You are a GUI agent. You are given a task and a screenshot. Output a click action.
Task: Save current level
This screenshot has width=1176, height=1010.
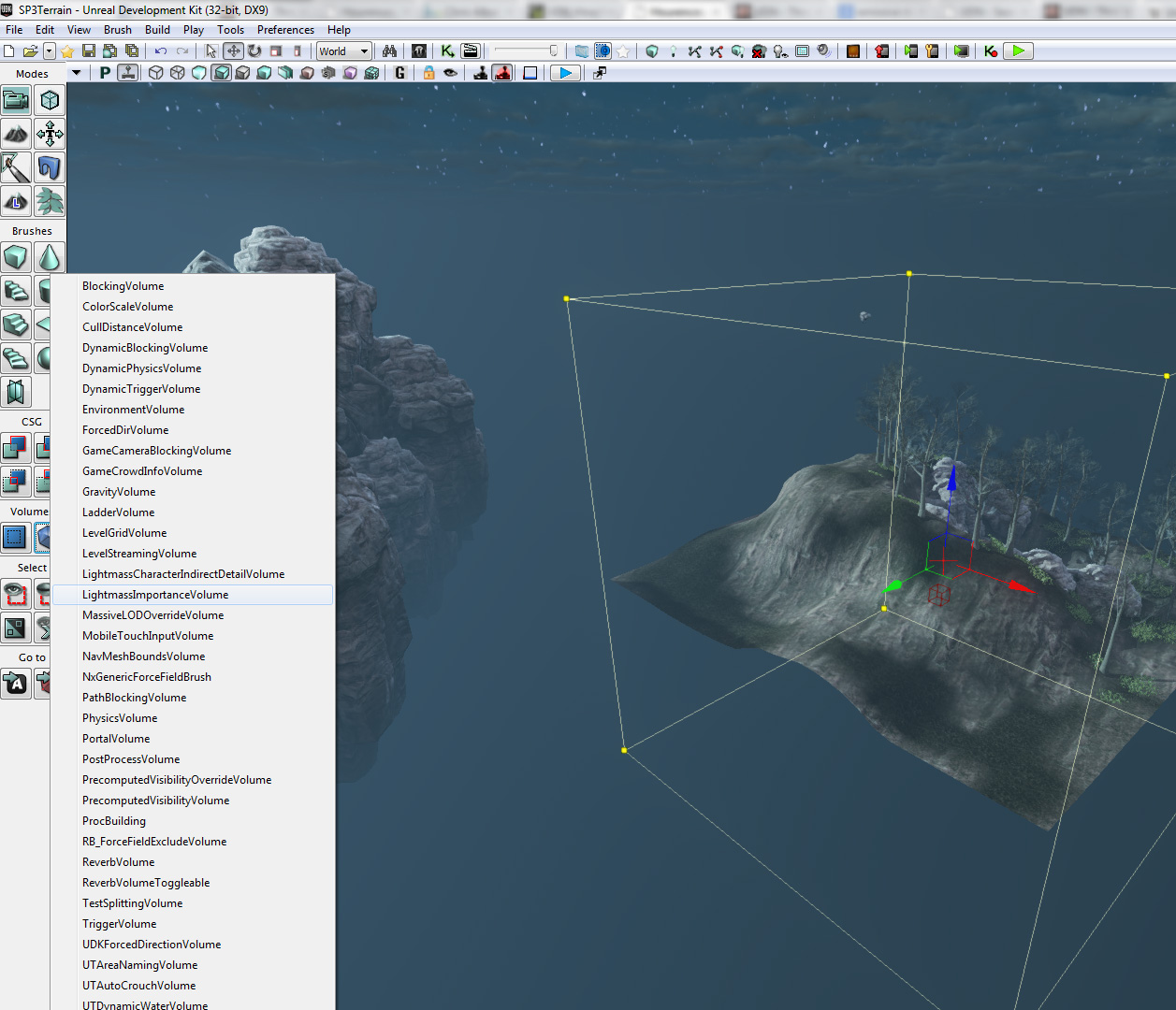coord(89,51)
